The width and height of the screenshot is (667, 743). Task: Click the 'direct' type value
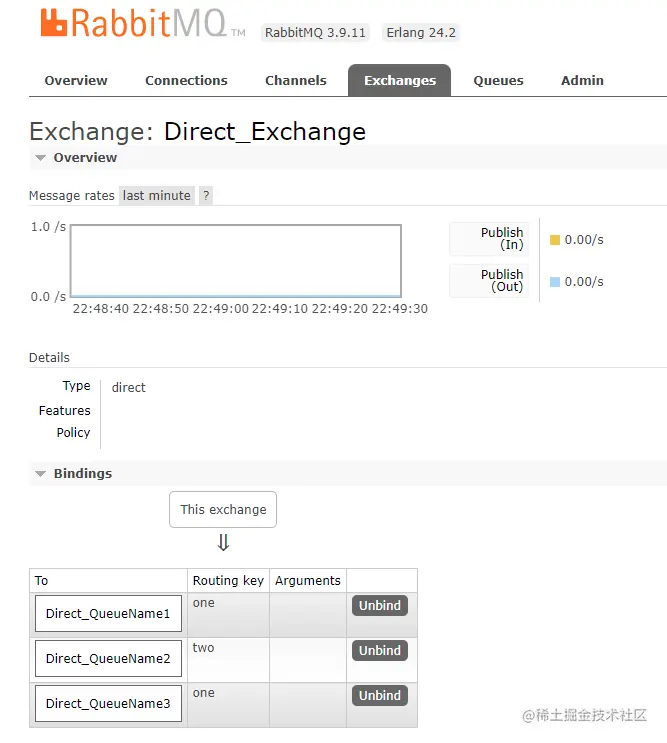[x=128, y=388]
